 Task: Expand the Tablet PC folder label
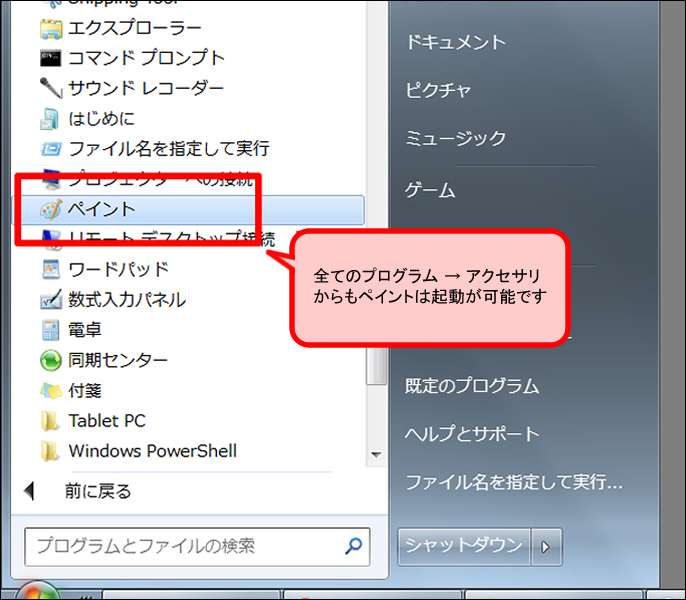[107, 421]
